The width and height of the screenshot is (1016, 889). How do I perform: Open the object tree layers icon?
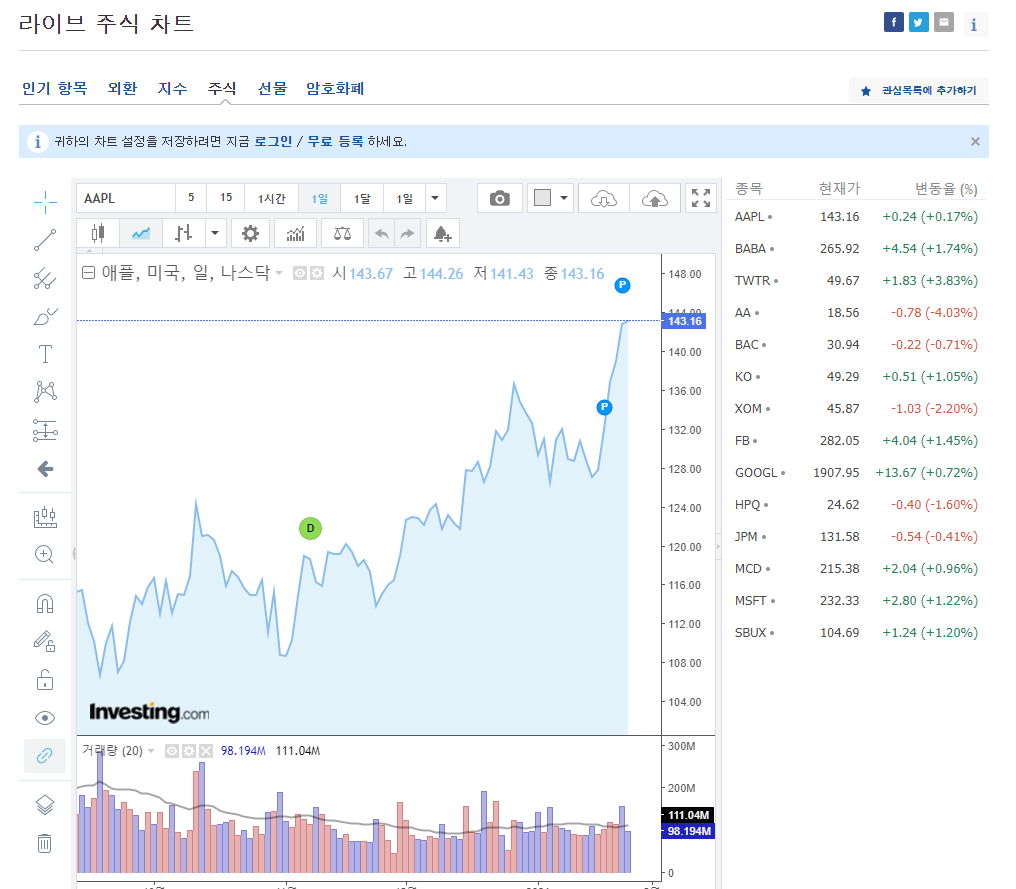tap(45, 805)
